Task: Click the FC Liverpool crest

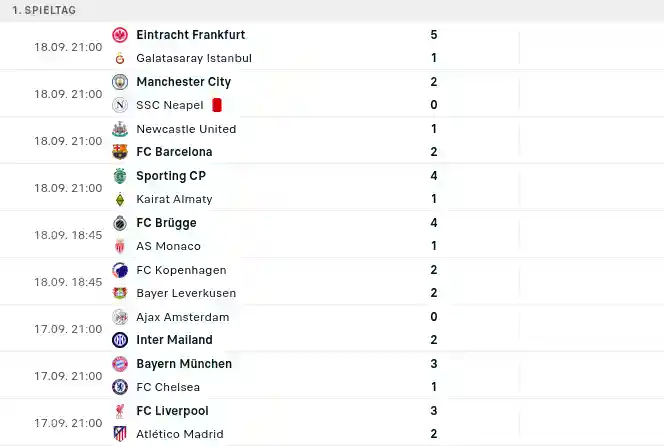Action: pos(120,411)
